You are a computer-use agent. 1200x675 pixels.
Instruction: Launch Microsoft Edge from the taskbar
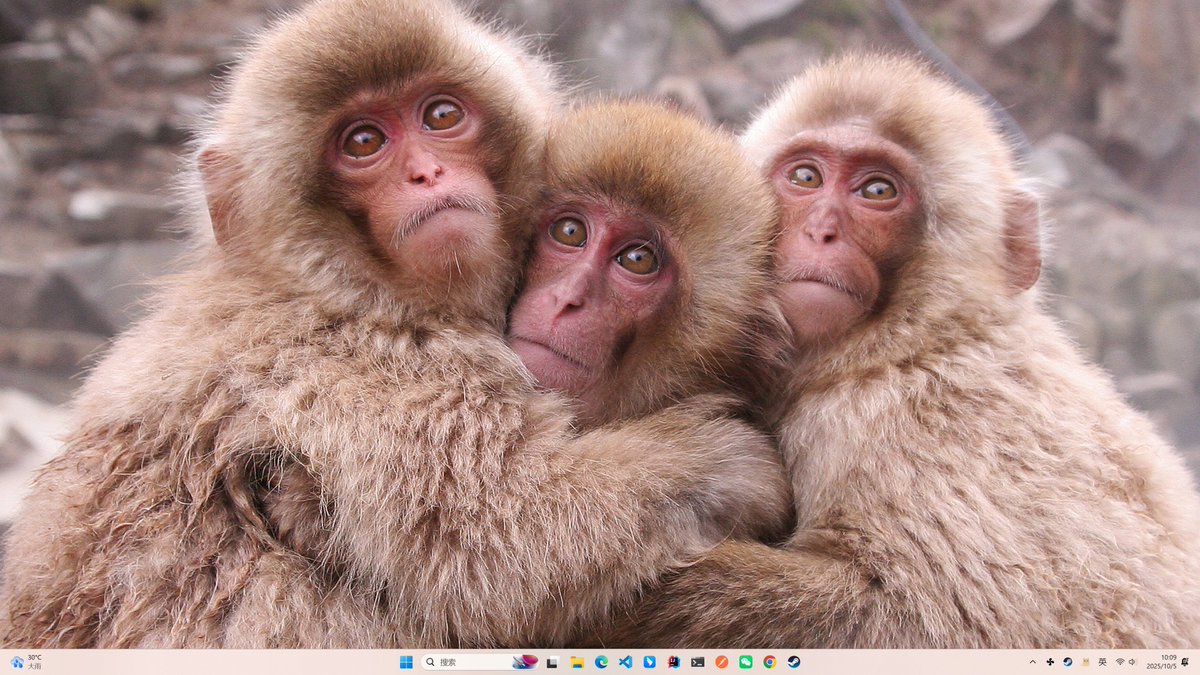[601, 662]
